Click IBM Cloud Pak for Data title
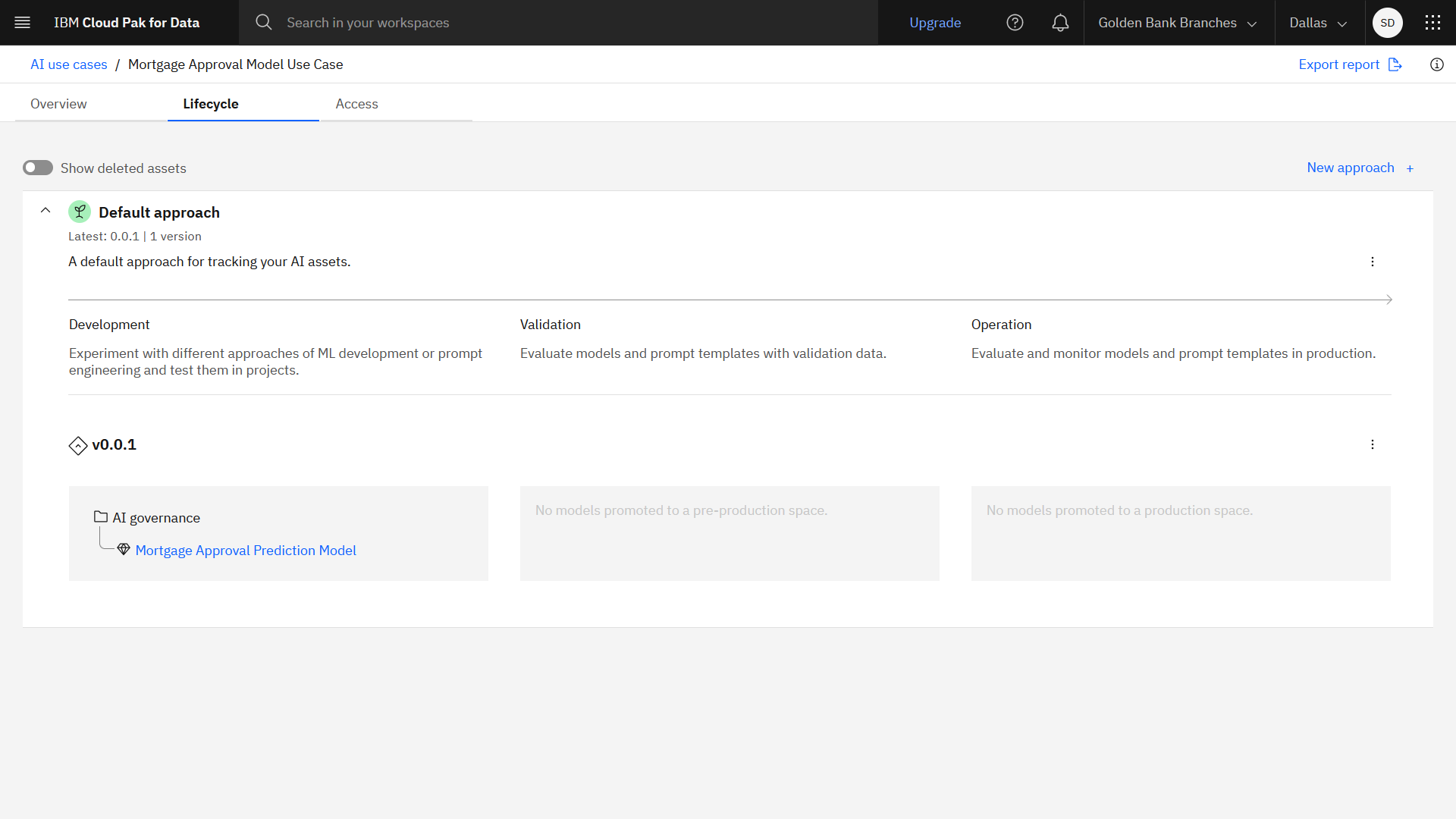This screenshot has height=819, width=1456. pyautogui.click(x=127, y=23)
